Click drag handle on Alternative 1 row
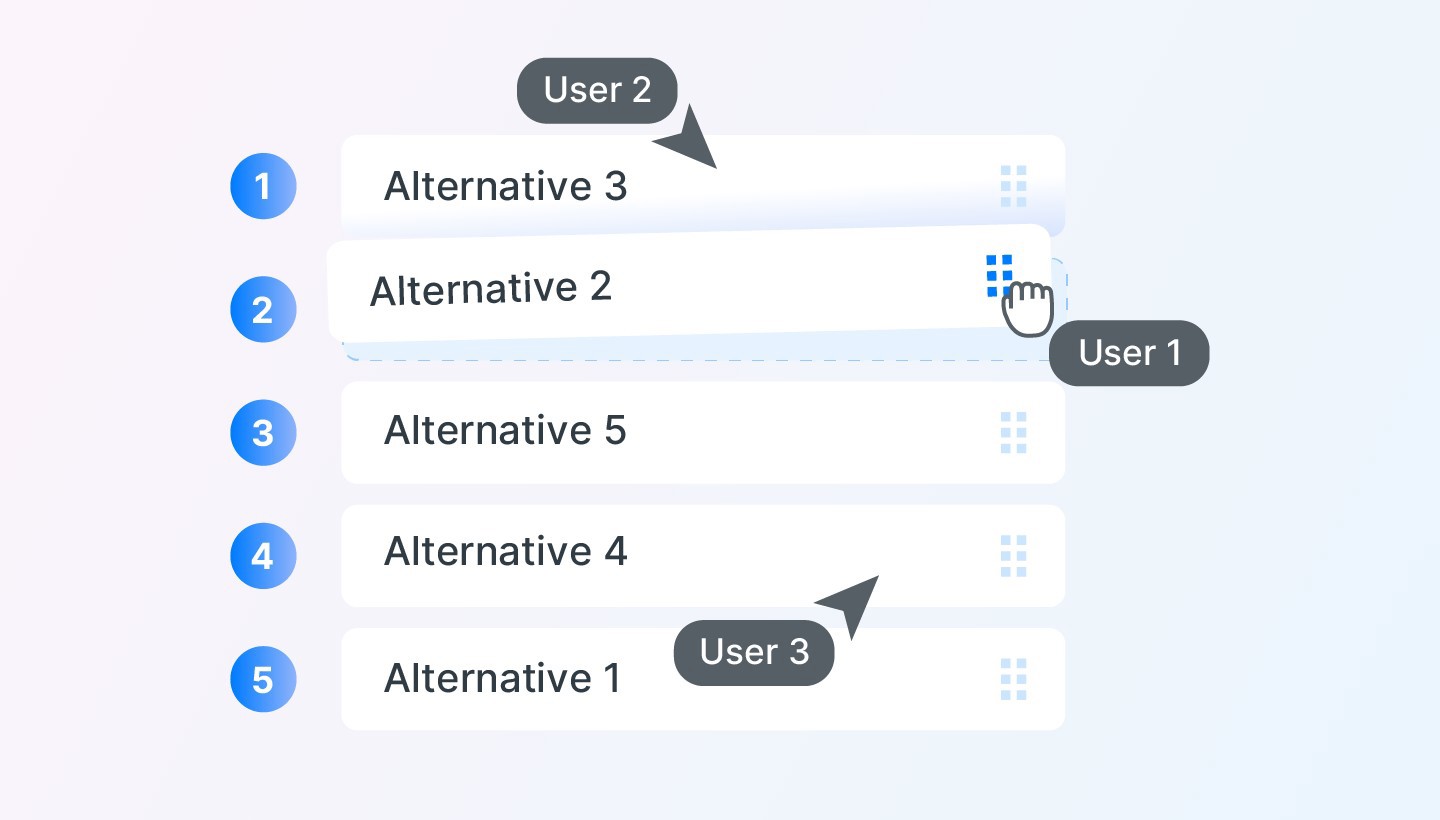1440x820 pixels. [x=1013, y=679]
